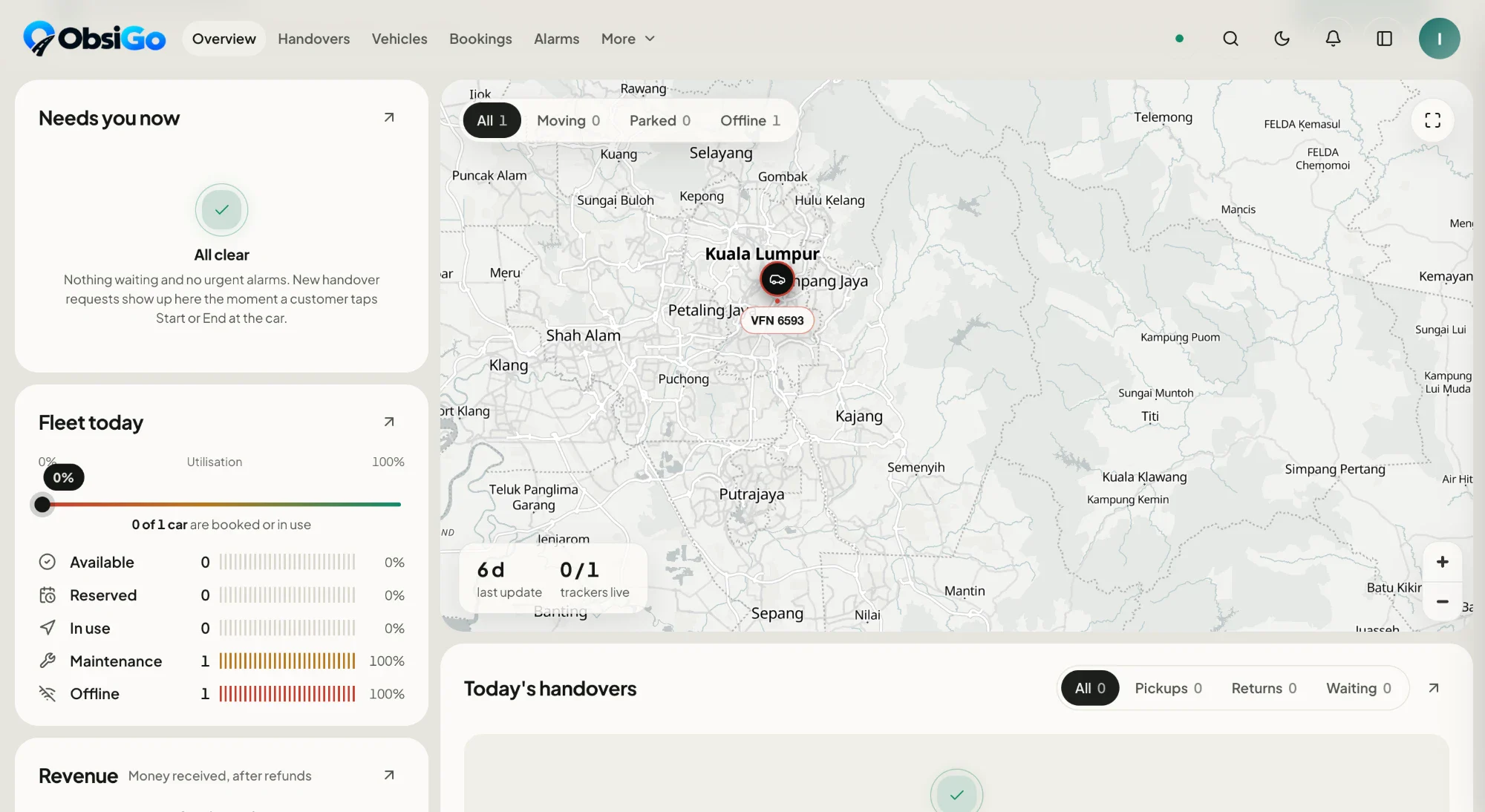This screenshot has height=812, width=1485.
Task: Click the Available checkmark icon
Action: [x=48, y=562]
